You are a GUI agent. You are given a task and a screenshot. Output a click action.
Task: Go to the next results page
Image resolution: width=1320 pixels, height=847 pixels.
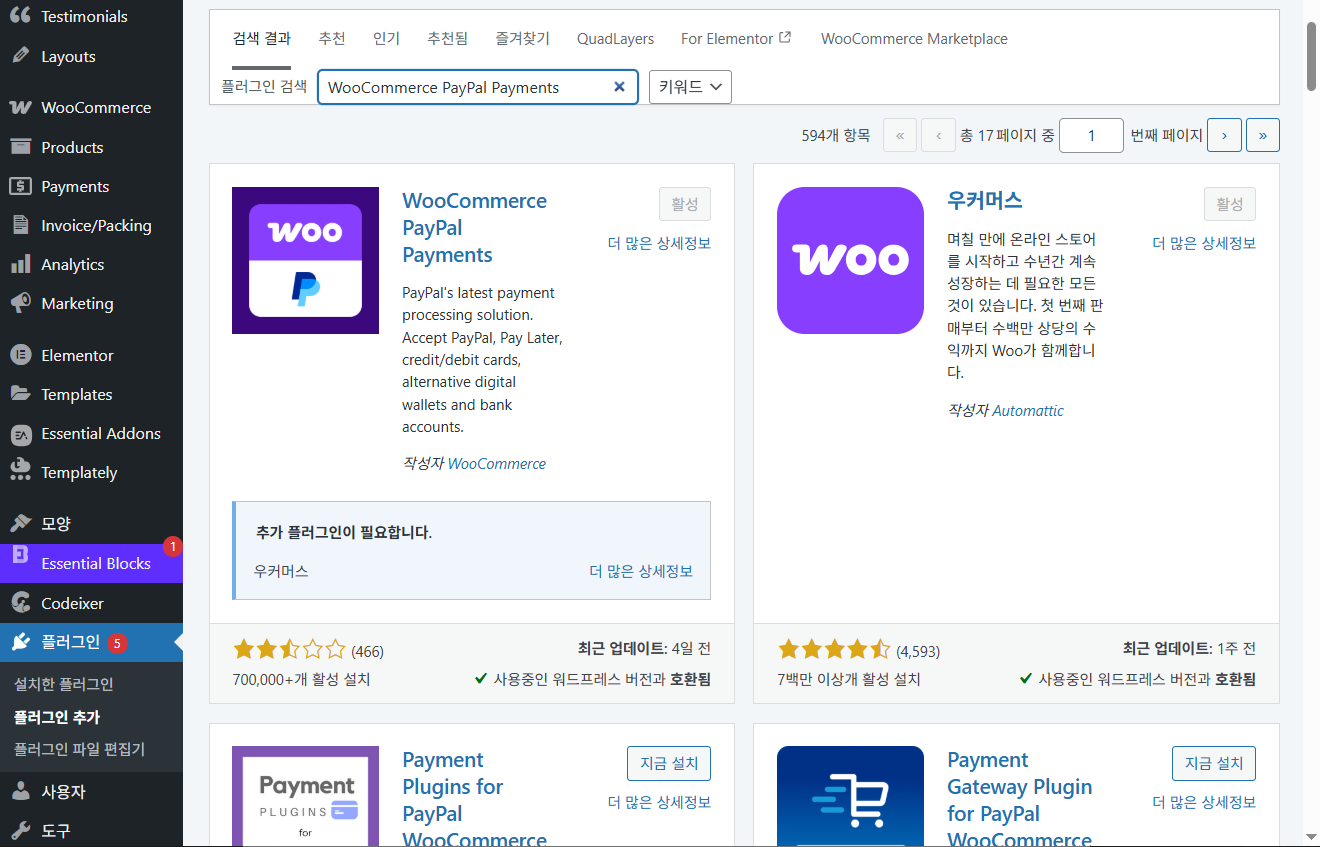1225,135
